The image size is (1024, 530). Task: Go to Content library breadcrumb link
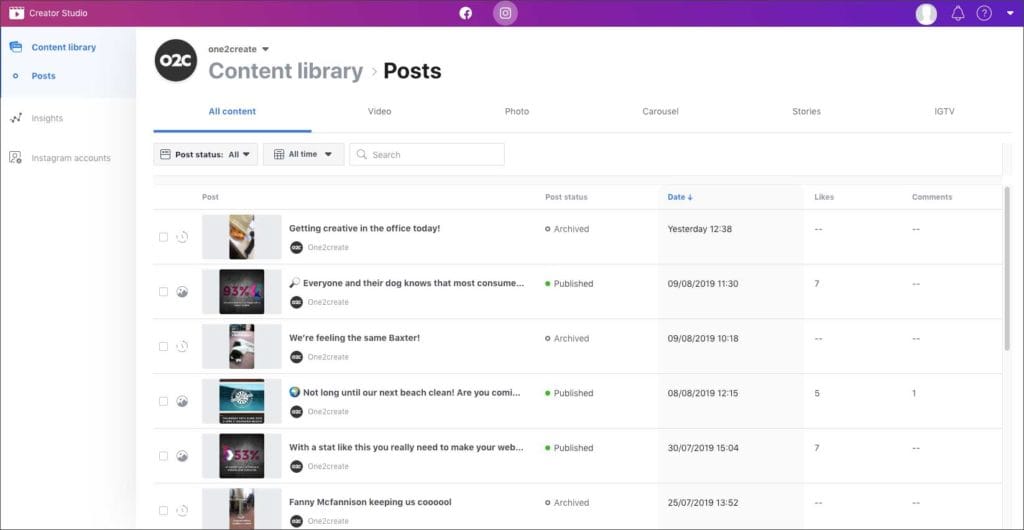[285, 71]
